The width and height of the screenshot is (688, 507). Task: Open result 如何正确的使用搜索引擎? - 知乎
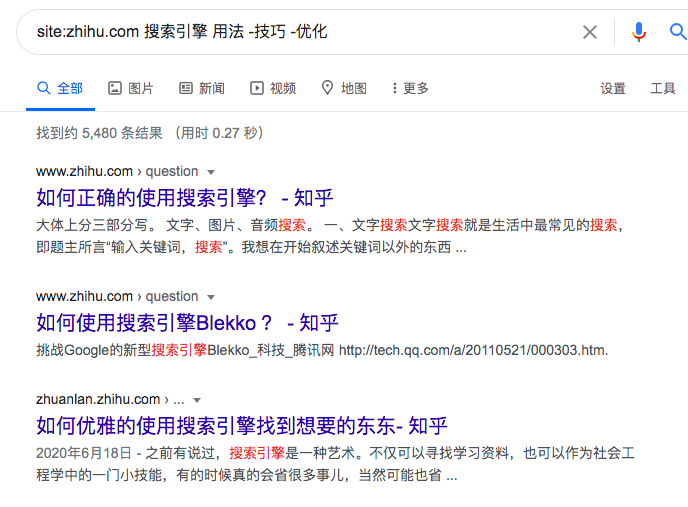coord(185,198)
